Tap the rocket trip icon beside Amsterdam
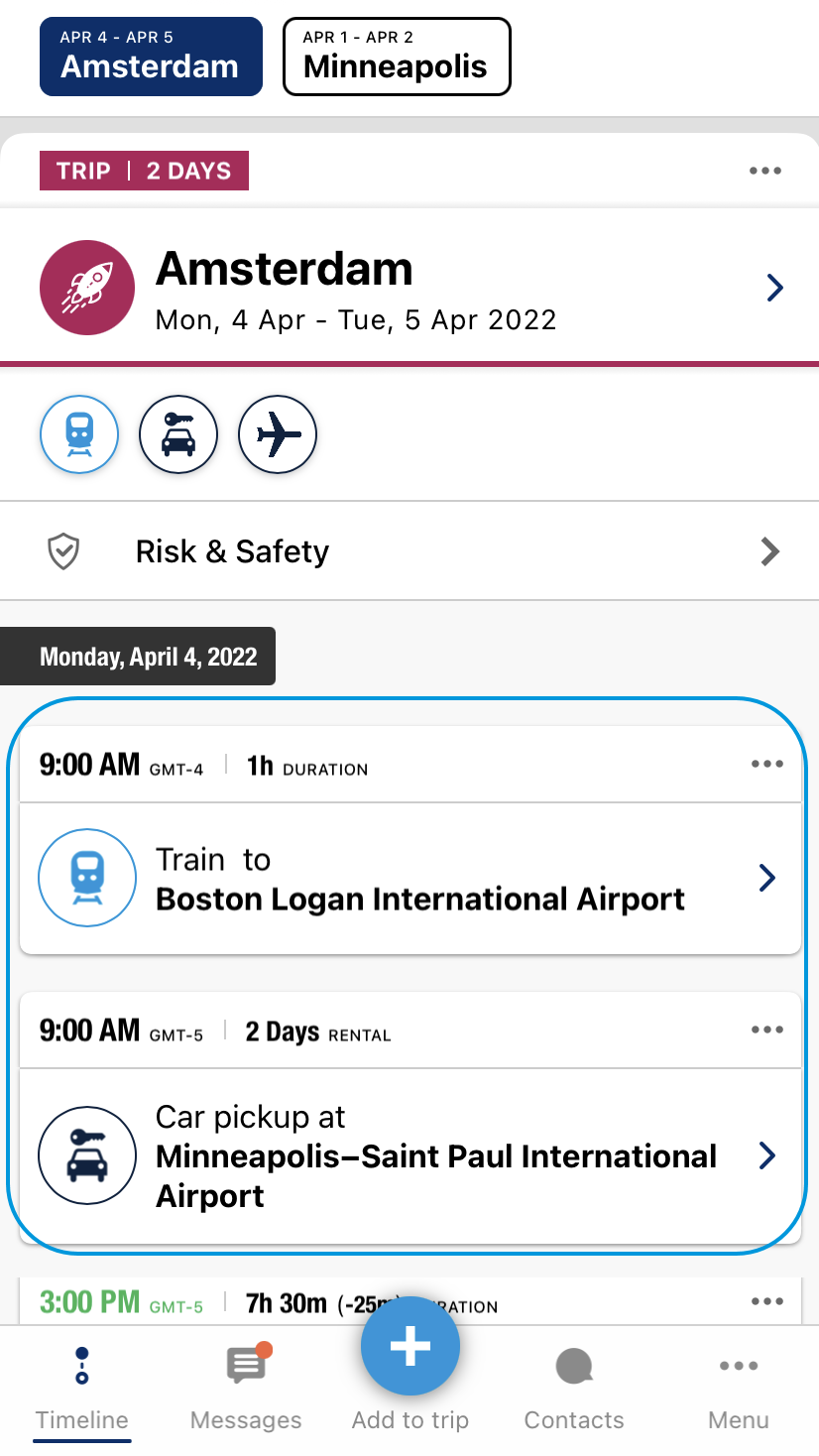The height and width of the screenshot is (1456, 819). (87, 288)
